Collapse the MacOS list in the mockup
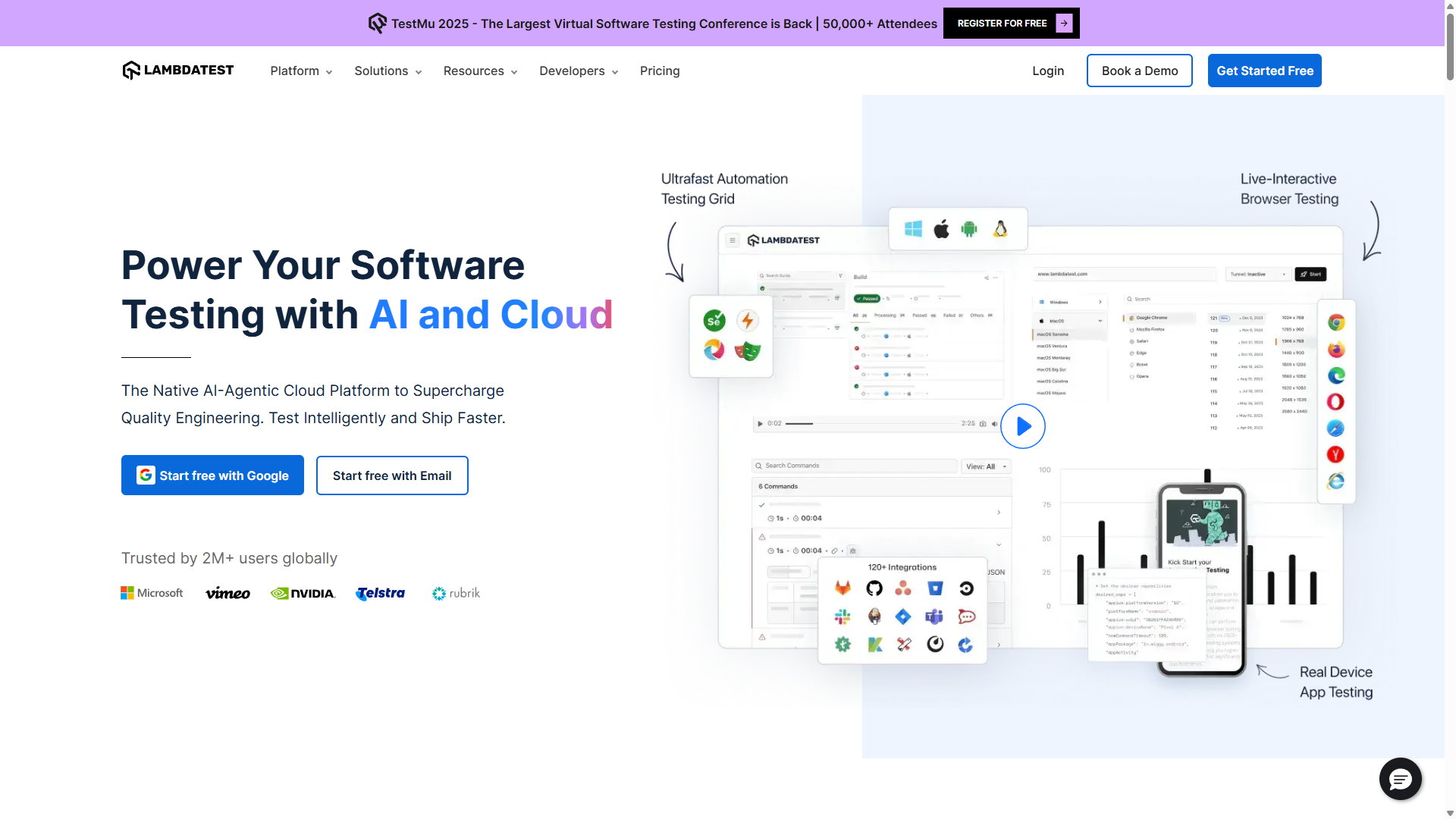The width and height of the screenshot is (1456, 819). (x=1100, y=321)
